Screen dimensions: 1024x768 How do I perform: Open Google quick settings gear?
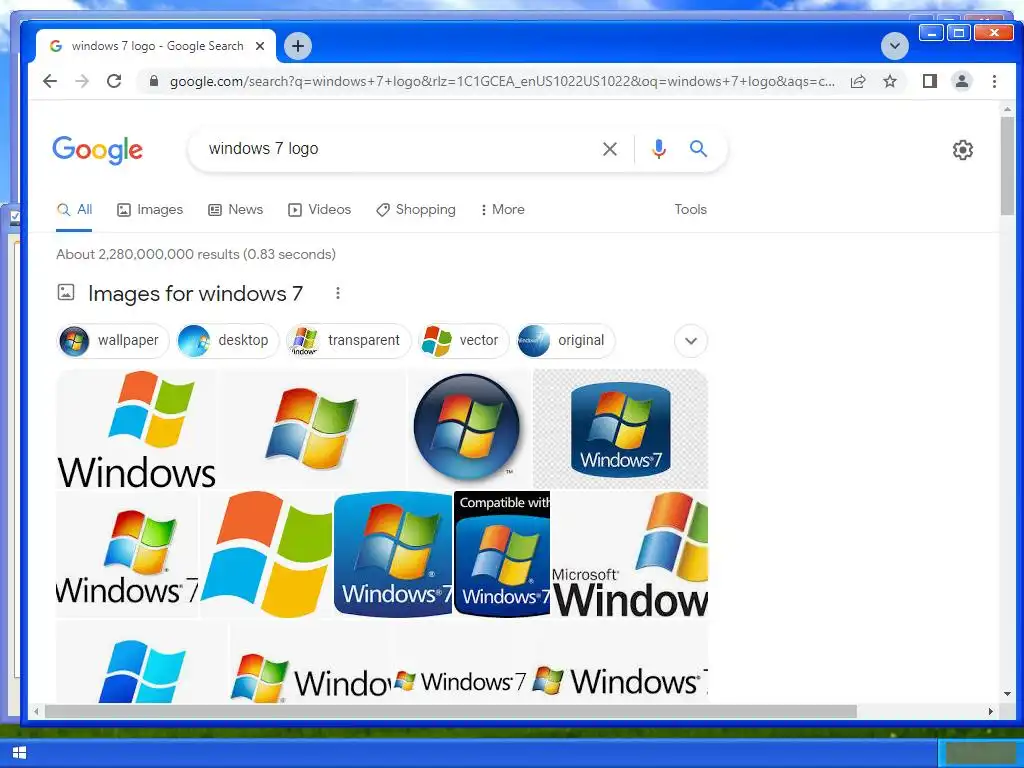click(963, 150)
